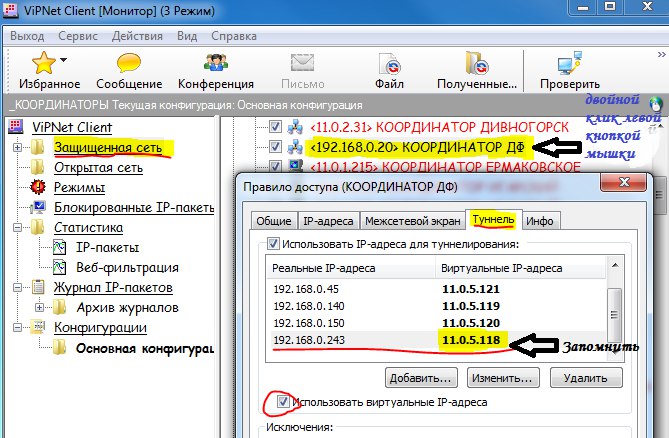Select the Режимы tree item label
This screenshot has height=438, width=669.
(79, 187)
